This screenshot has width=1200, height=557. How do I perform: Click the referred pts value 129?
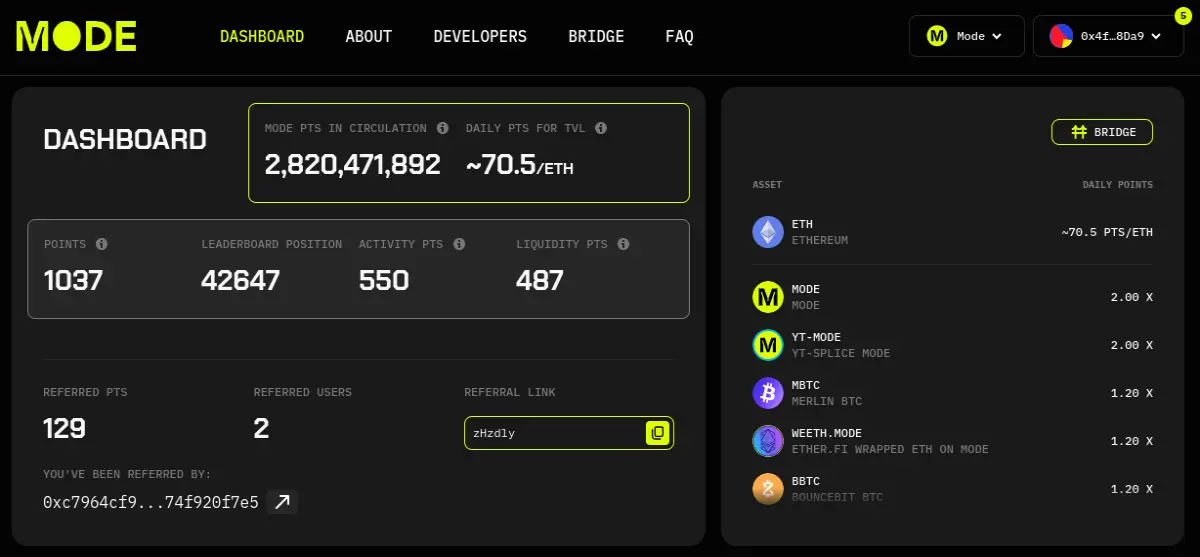coord(64,428)
